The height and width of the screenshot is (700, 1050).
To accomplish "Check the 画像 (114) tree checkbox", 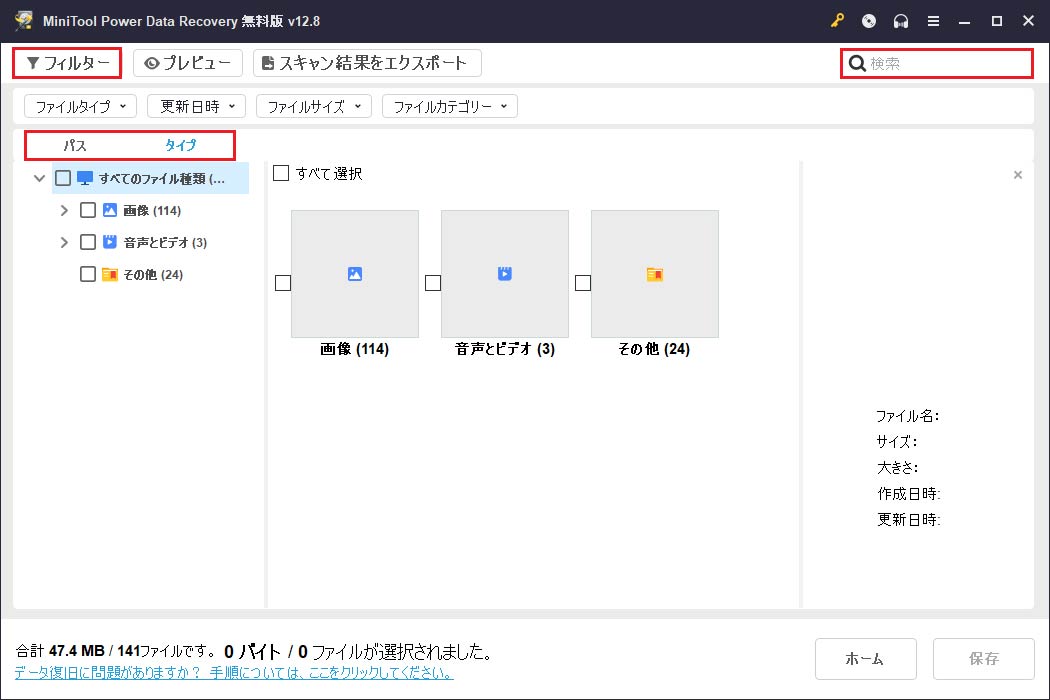I will pyautogui.click(x=88, y=210).
